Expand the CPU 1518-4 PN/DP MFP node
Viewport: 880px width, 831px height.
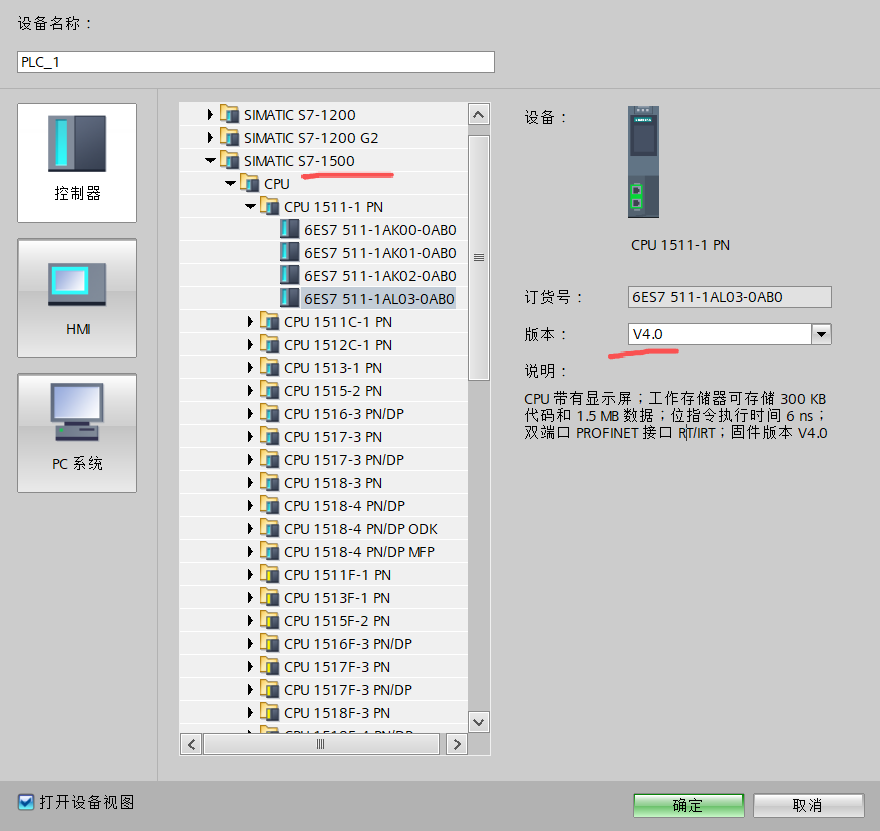(x=250, y=552)
